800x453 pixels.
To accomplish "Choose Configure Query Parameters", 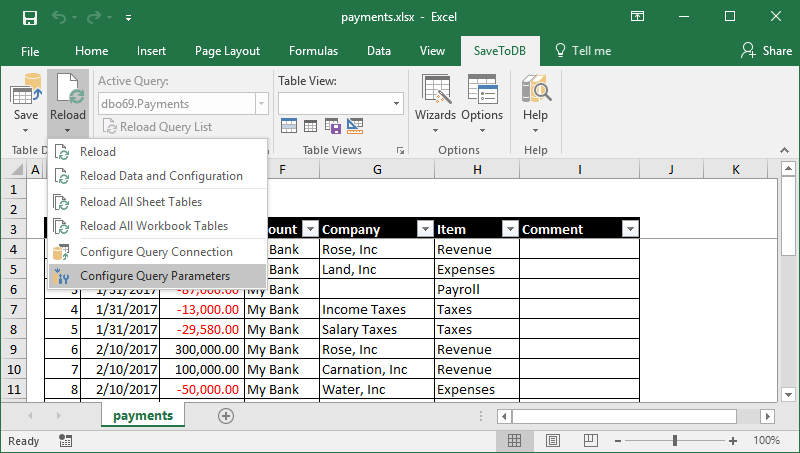I will click(x=158, y=276).
